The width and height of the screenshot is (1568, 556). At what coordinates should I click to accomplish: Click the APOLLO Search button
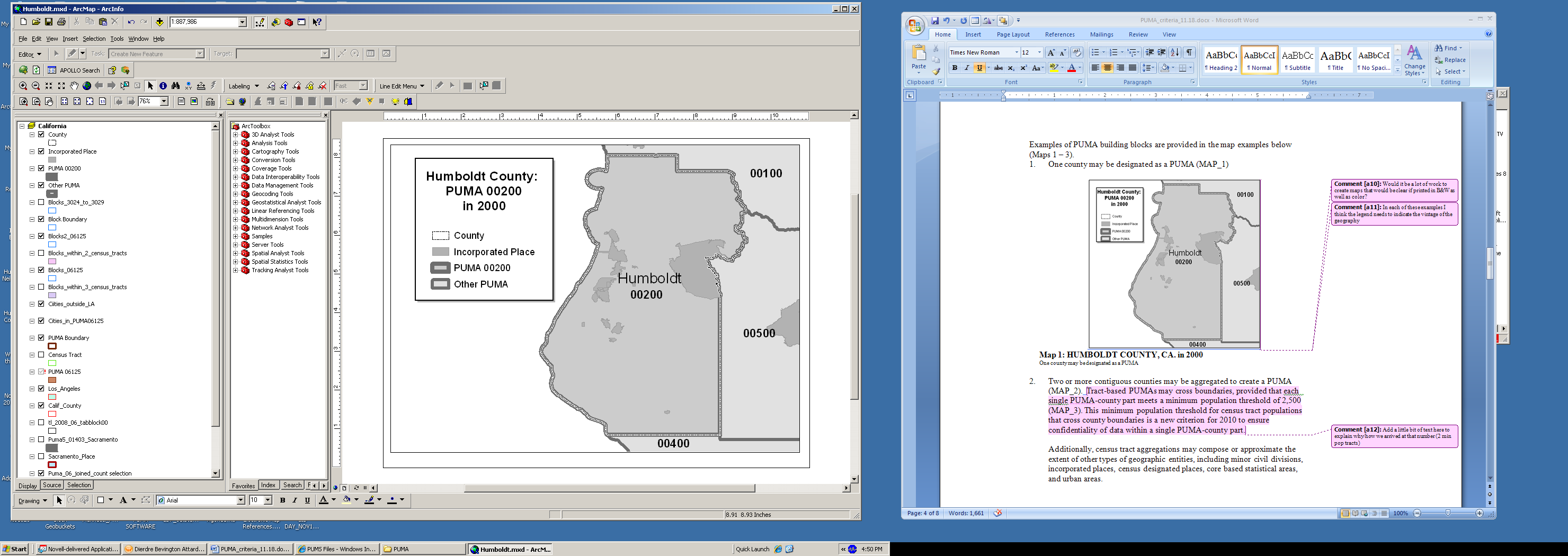coord(74,70)
